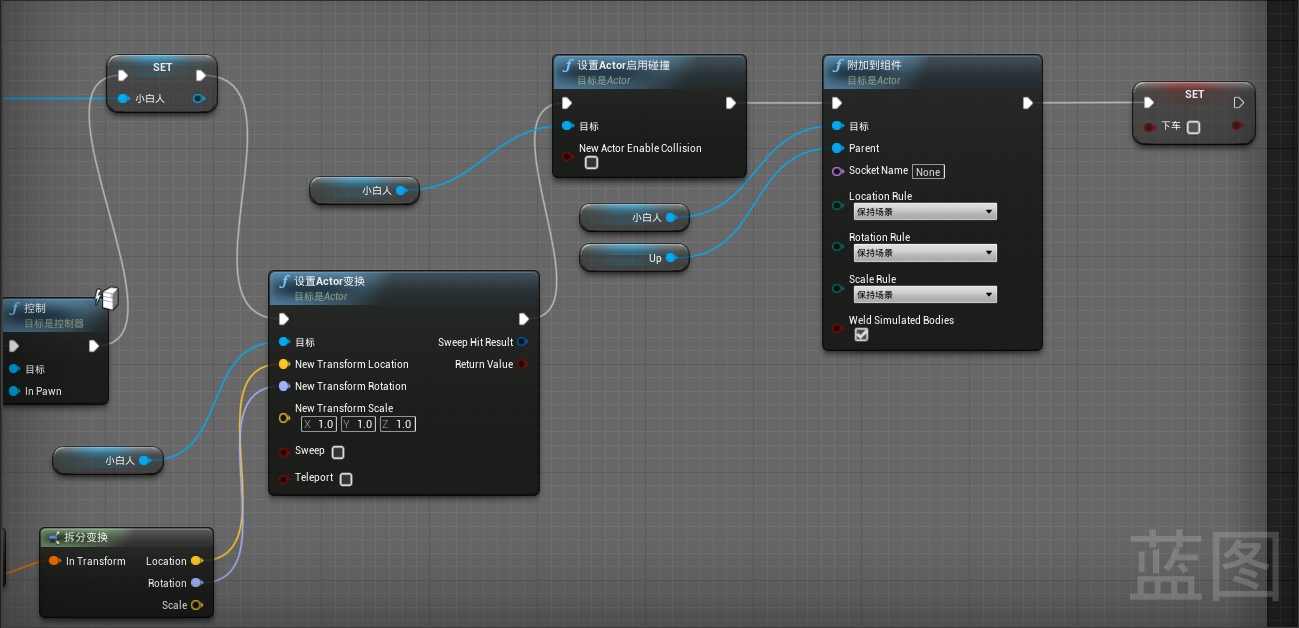Click the New Transform Rotation pin
This screenshot has width=1299, height=628.
pos(285,386)
